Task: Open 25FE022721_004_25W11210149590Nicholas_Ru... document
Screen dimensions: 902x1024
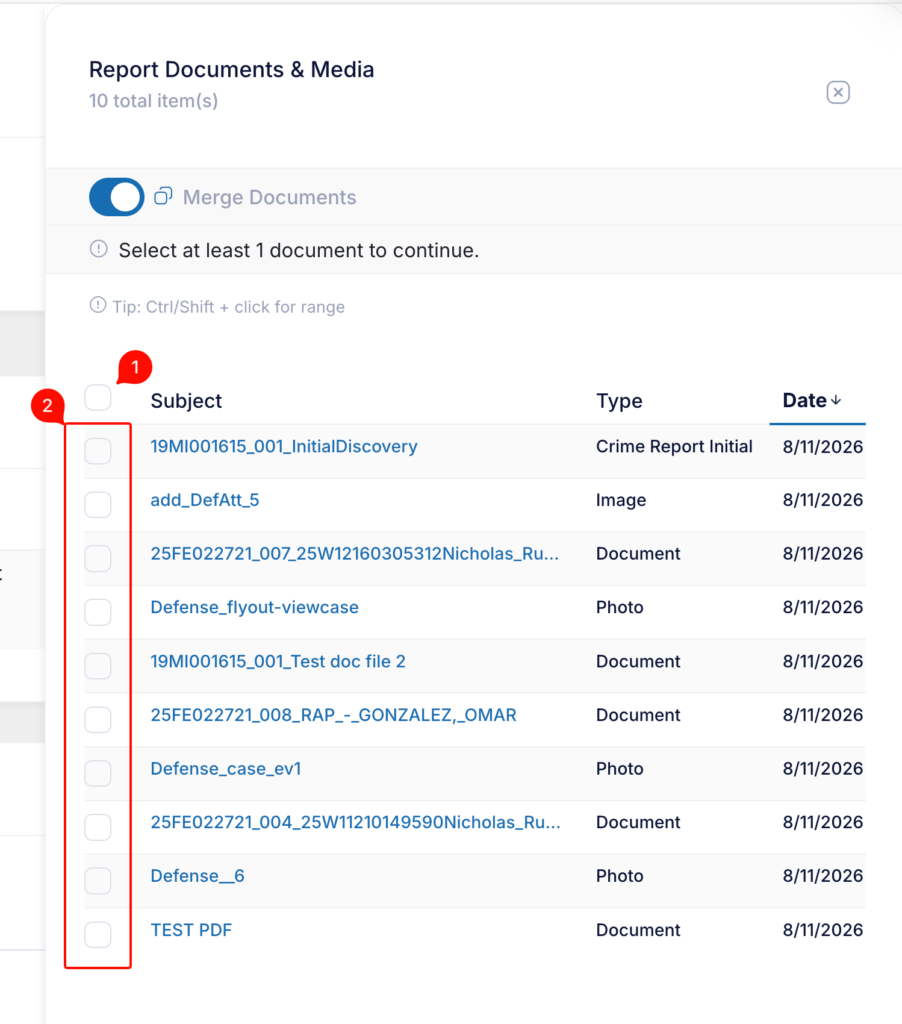Action: click(x=355, y=822)
